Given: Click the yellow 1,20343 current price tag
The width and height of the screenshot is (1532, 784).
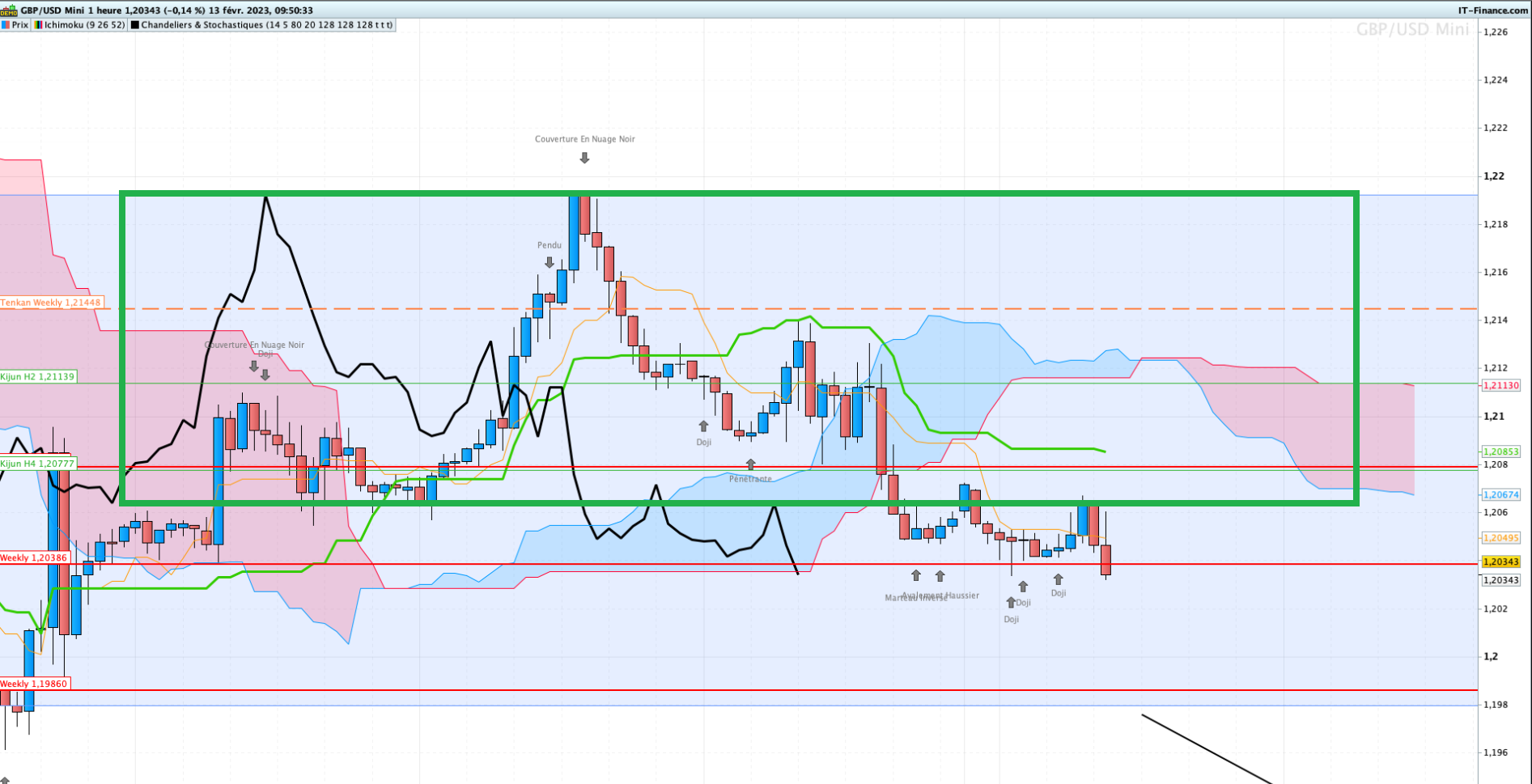Looking at the screenshot, I should point(1500,562).
